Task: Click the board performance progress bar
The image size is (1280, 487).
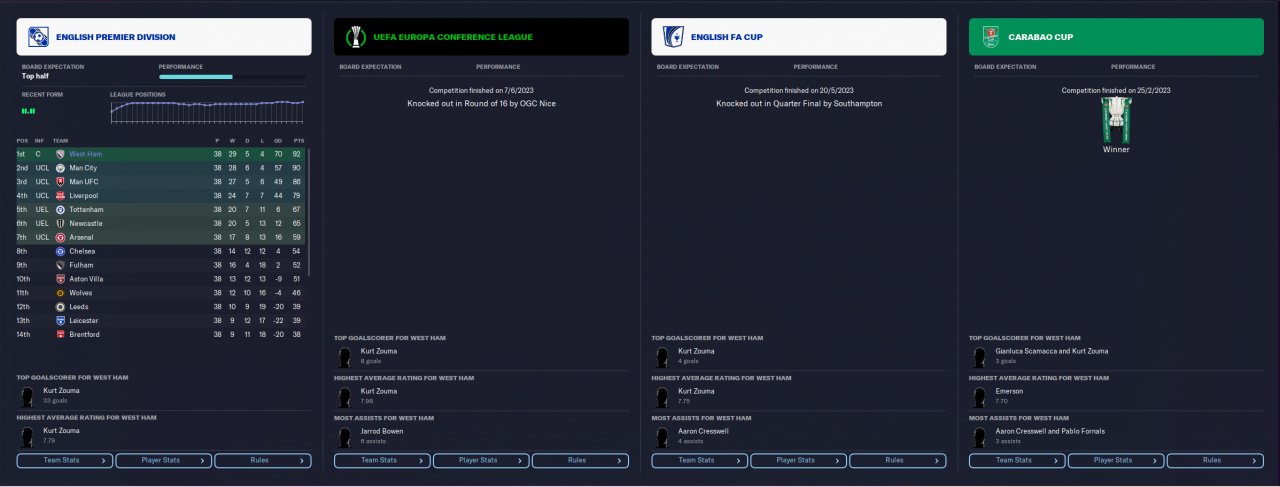Action: point(232,76)
